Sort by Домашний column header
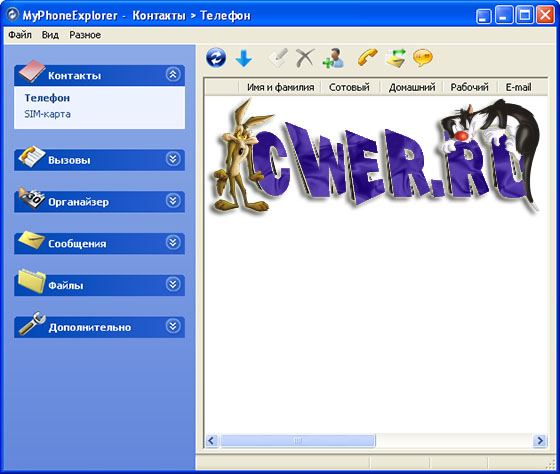The height and width of the screenshot is (474, 560). 411,87
